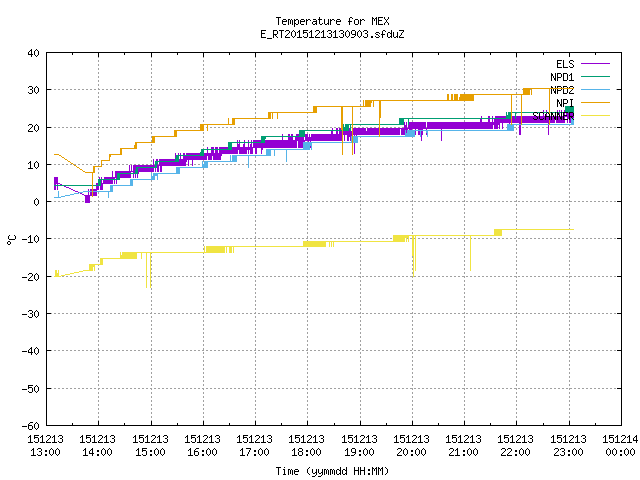Image resolution: width=640 pixels, height=480 pixels.
Task: Click the °C y-axis unit label
Action: pyautogui.click(x=11, y=240)
